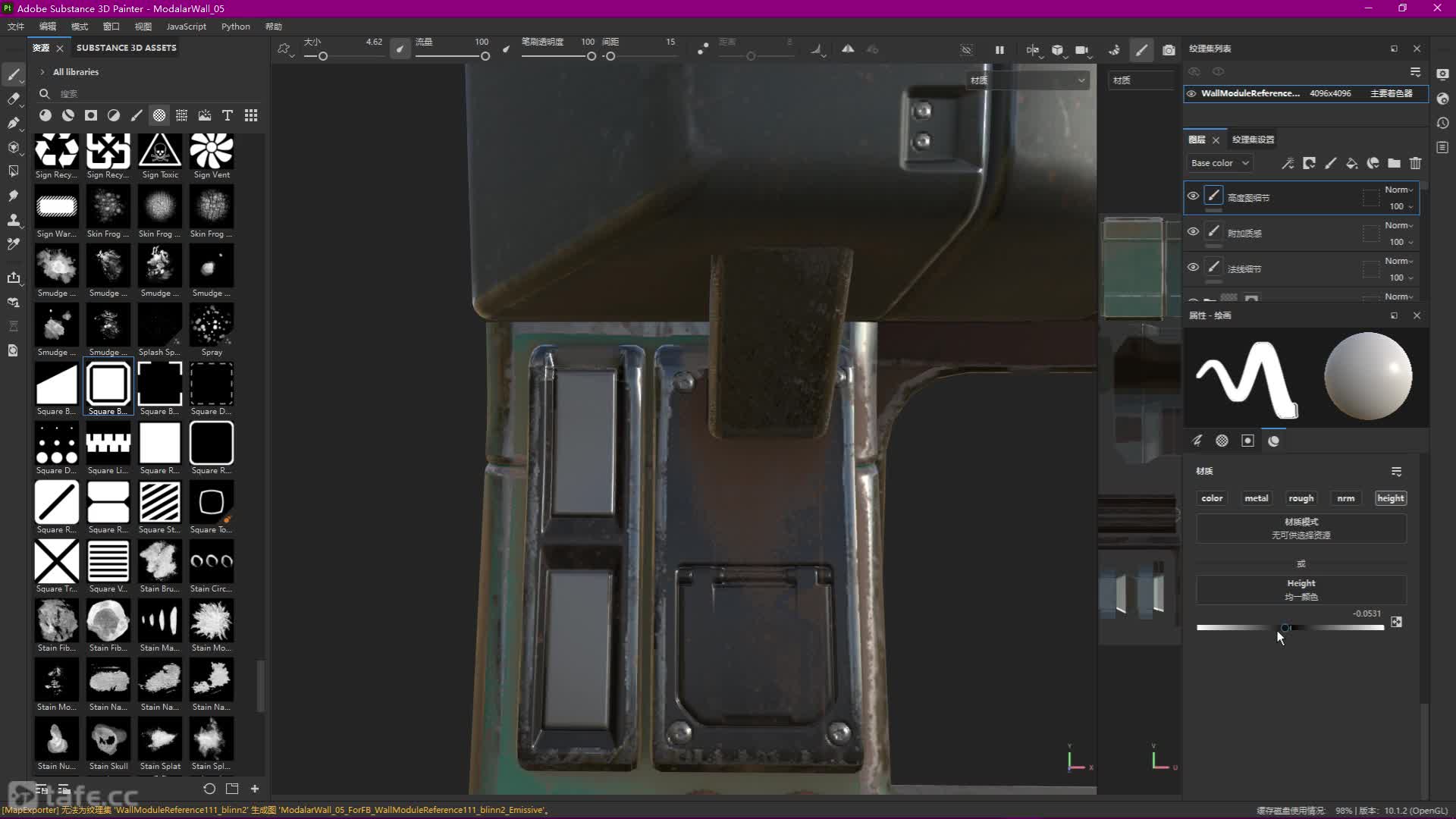Click the height value slider
This screenshot has height=819, width=1456.
click(1289, 628)
